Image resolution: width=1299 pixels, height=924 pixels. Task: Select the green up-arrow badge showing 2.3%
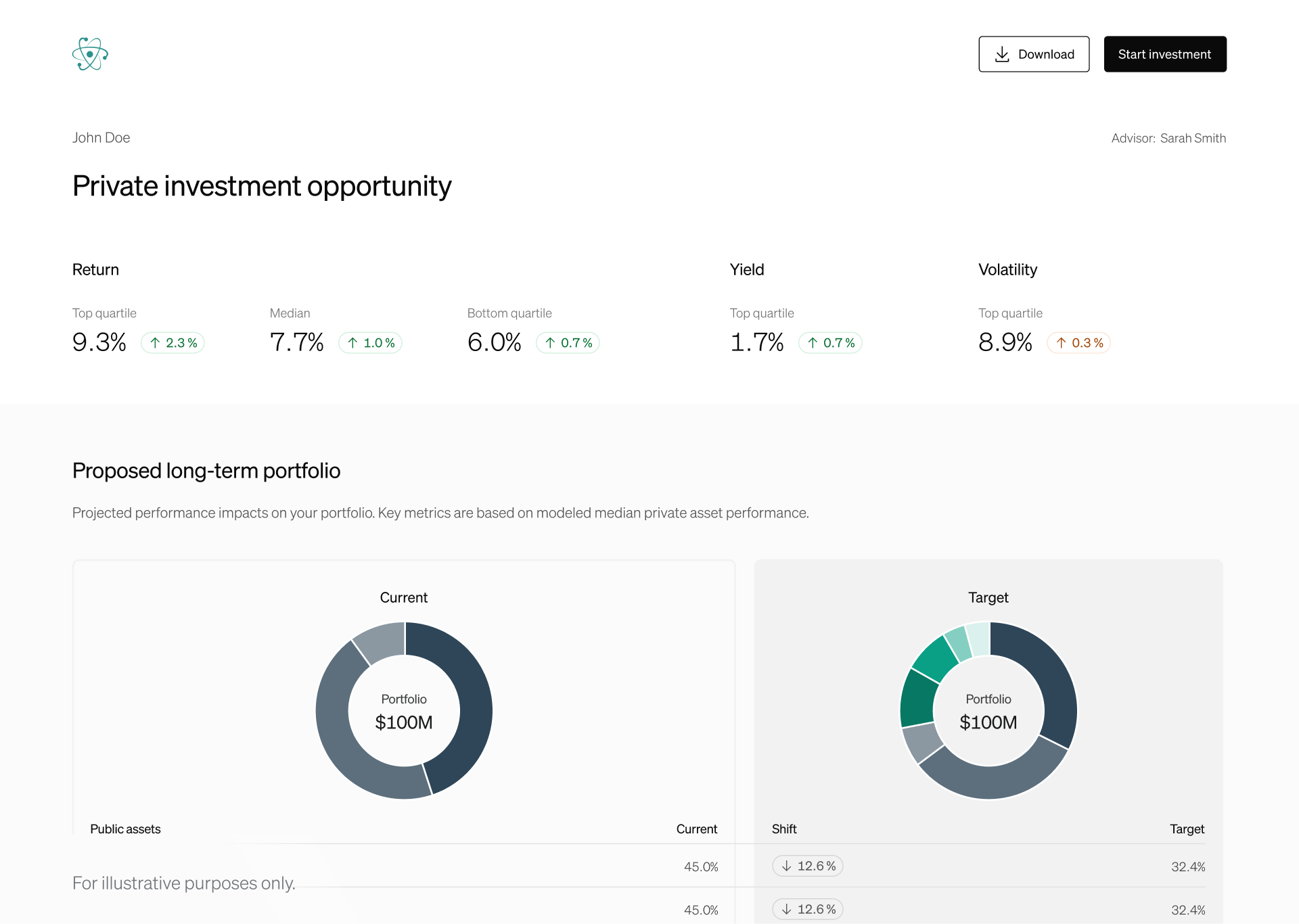click(173, 342)
